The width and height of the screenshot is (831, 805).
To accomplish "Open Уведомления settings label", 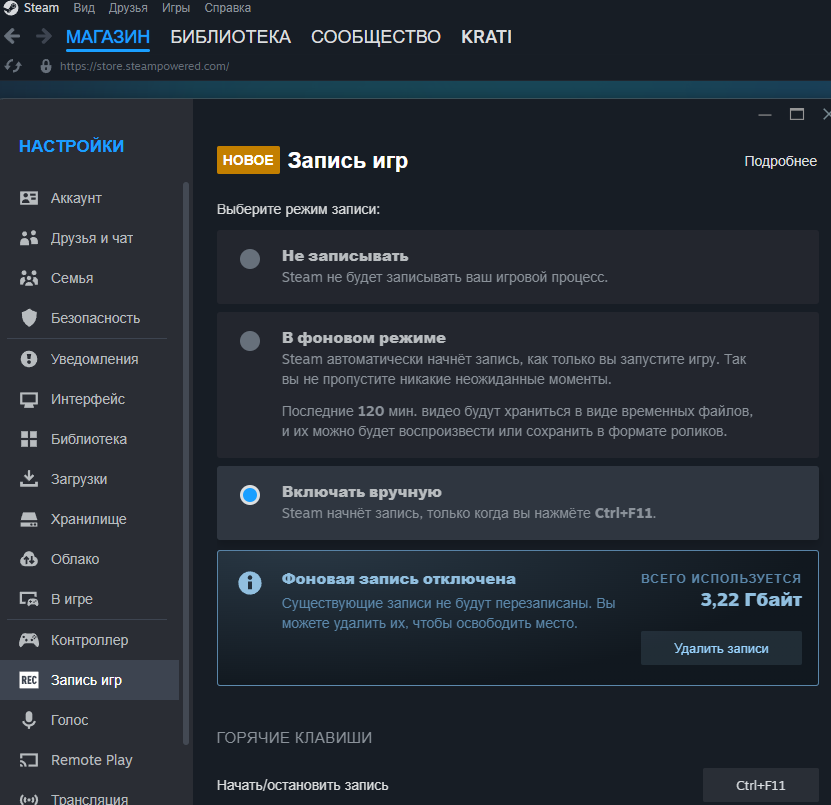I will [x=94, y=359].
